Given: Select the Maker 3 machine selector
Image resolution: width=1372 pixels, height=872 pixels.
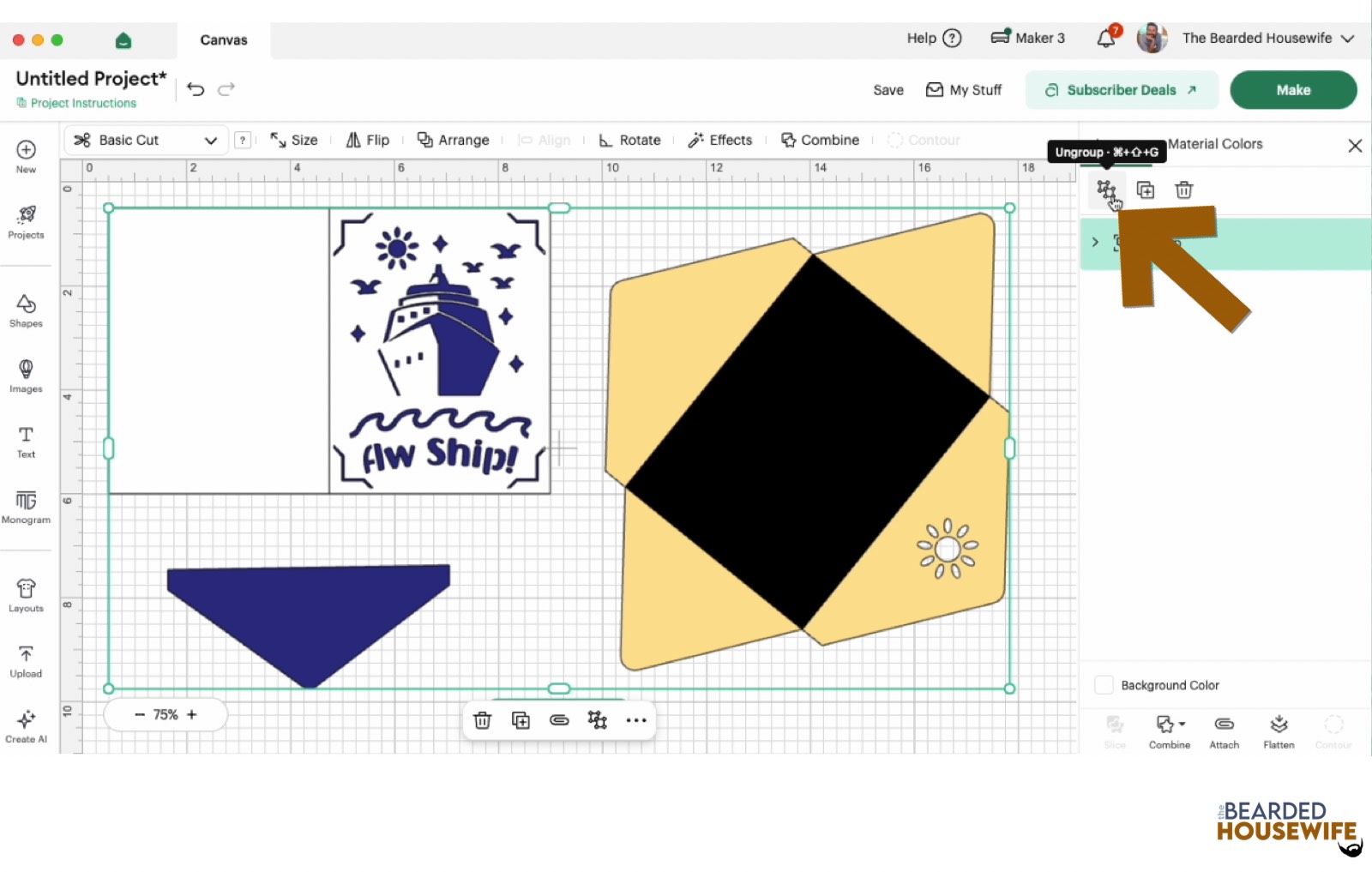Looking at the screenshot, I should click(1027, 38).
